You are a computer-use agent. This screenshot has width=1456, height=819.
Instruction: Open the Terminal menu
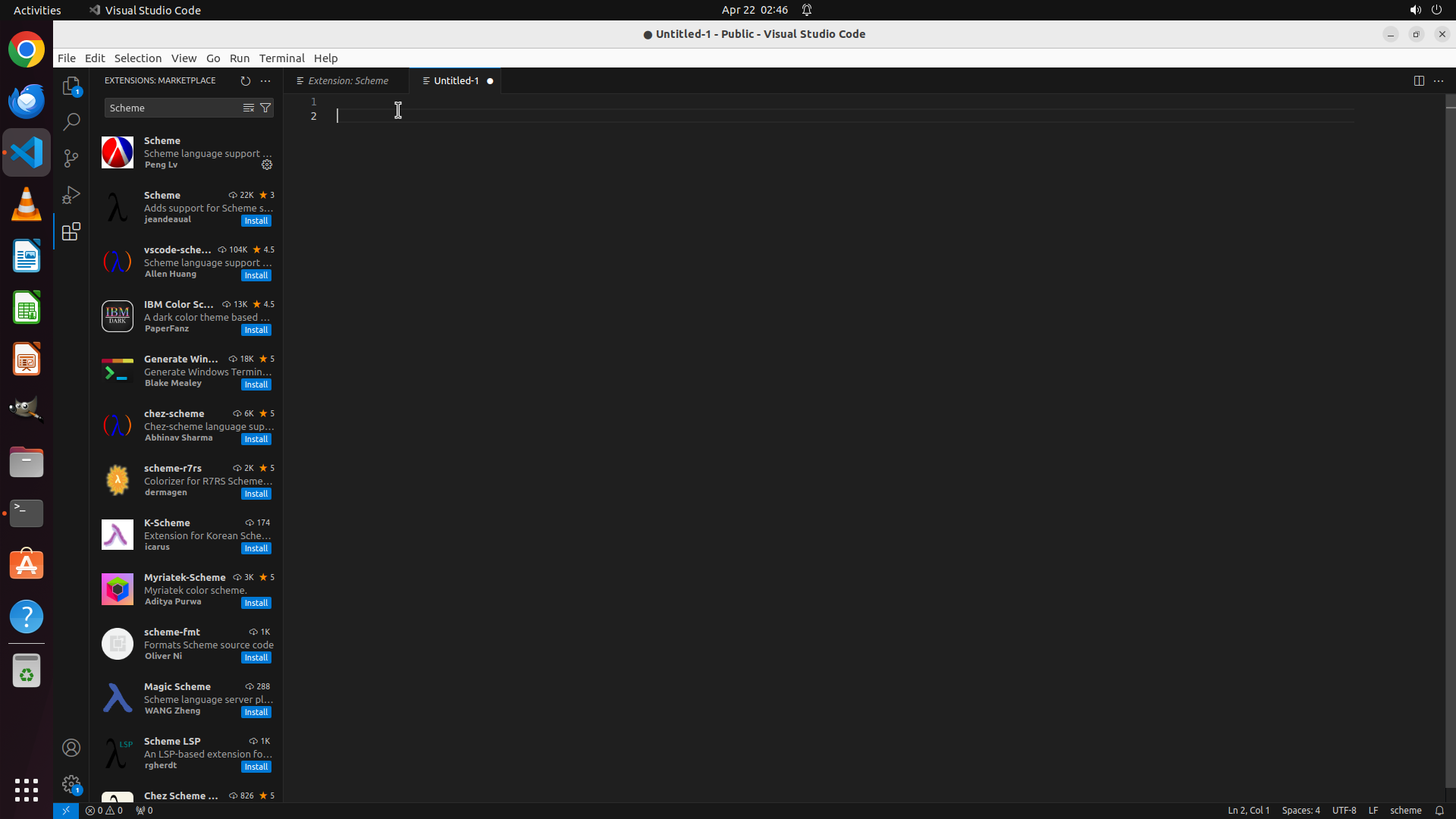pyautogui.click(x=281, y=58)
